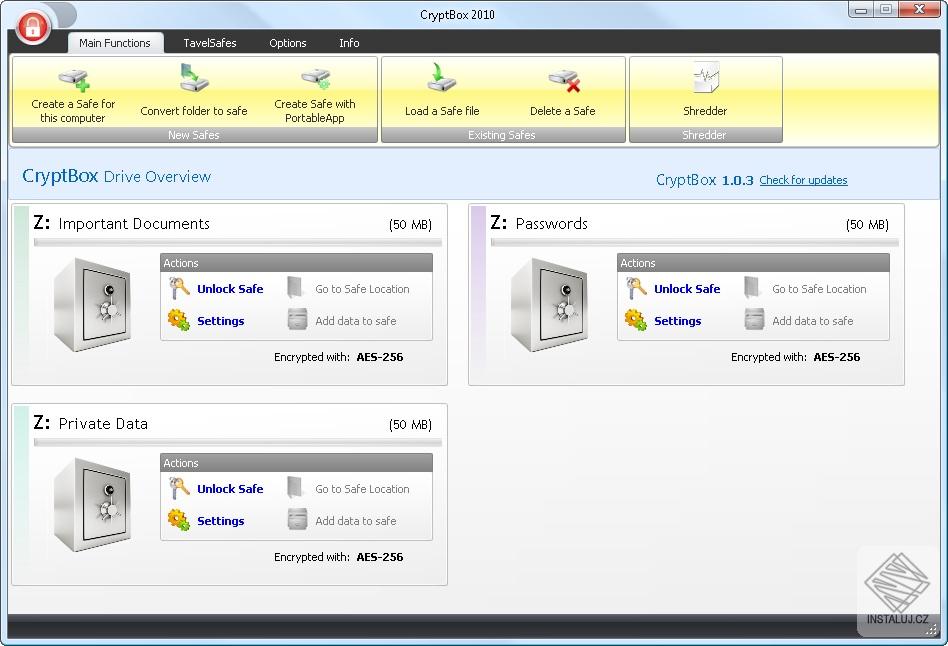948x646 pixels.
Task: Open Settings for the Private Data safe
Action: click(x=221, y=521)
